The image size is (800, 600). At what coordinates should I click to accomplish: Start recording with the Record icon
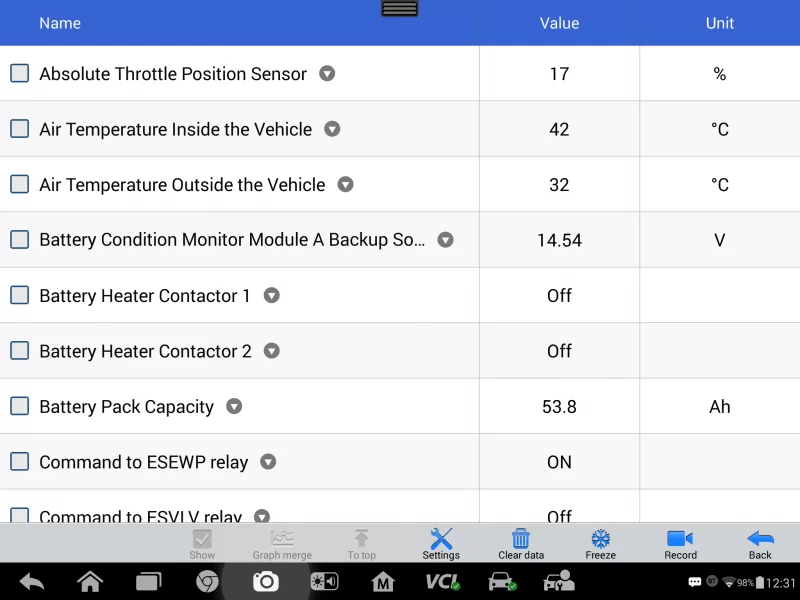click(x=680, y=543)
